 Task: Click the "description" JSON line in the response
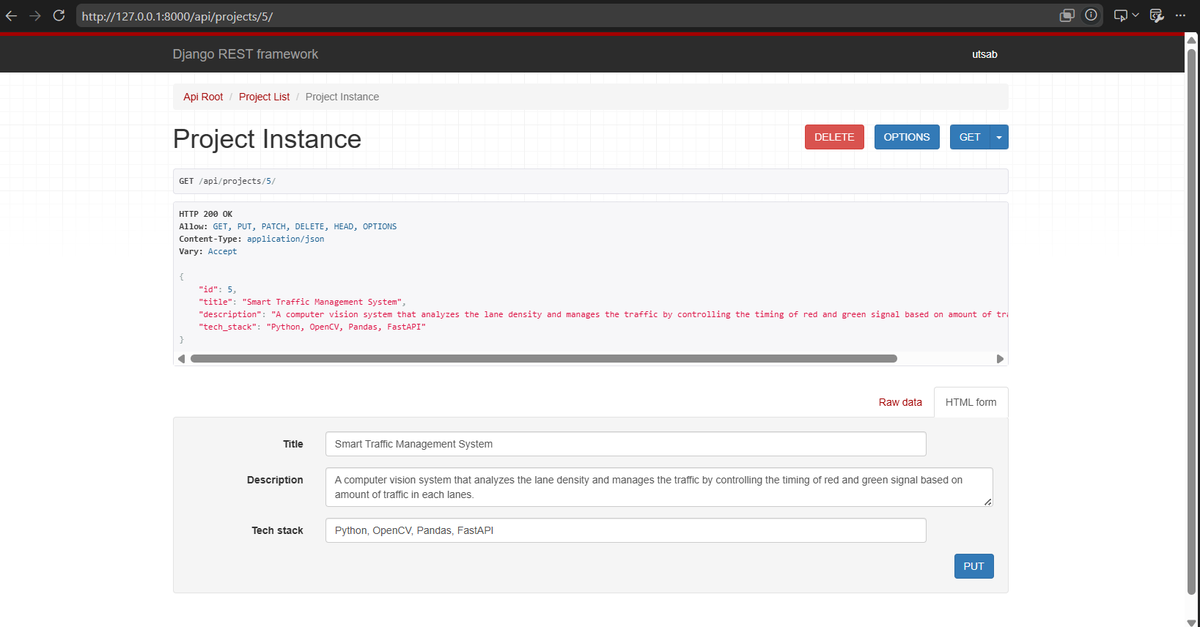click(x=603, y=314)
